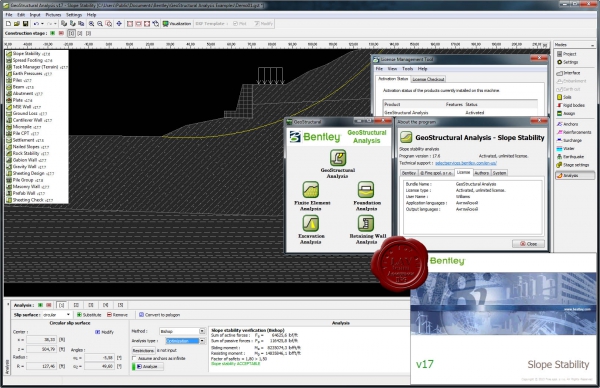The image size is (600, 388).
Task: Click Substitute slip surface button
Action: pyautogui.click(x=89, y=315)
